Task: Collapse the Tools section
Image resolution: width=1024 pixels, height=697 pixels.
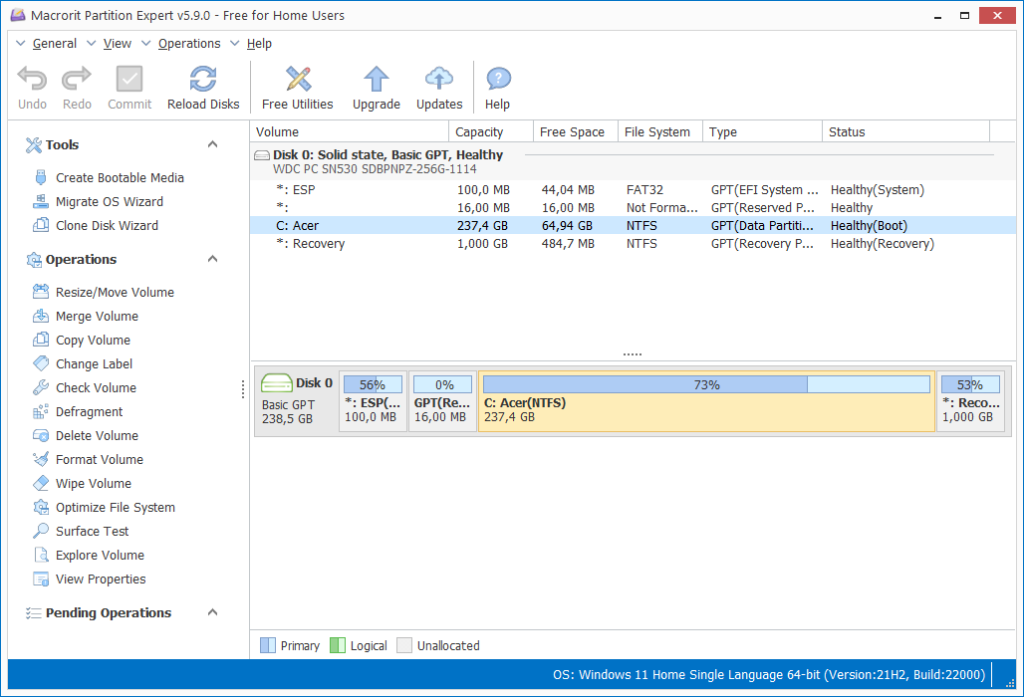Action: coord(210,144)
